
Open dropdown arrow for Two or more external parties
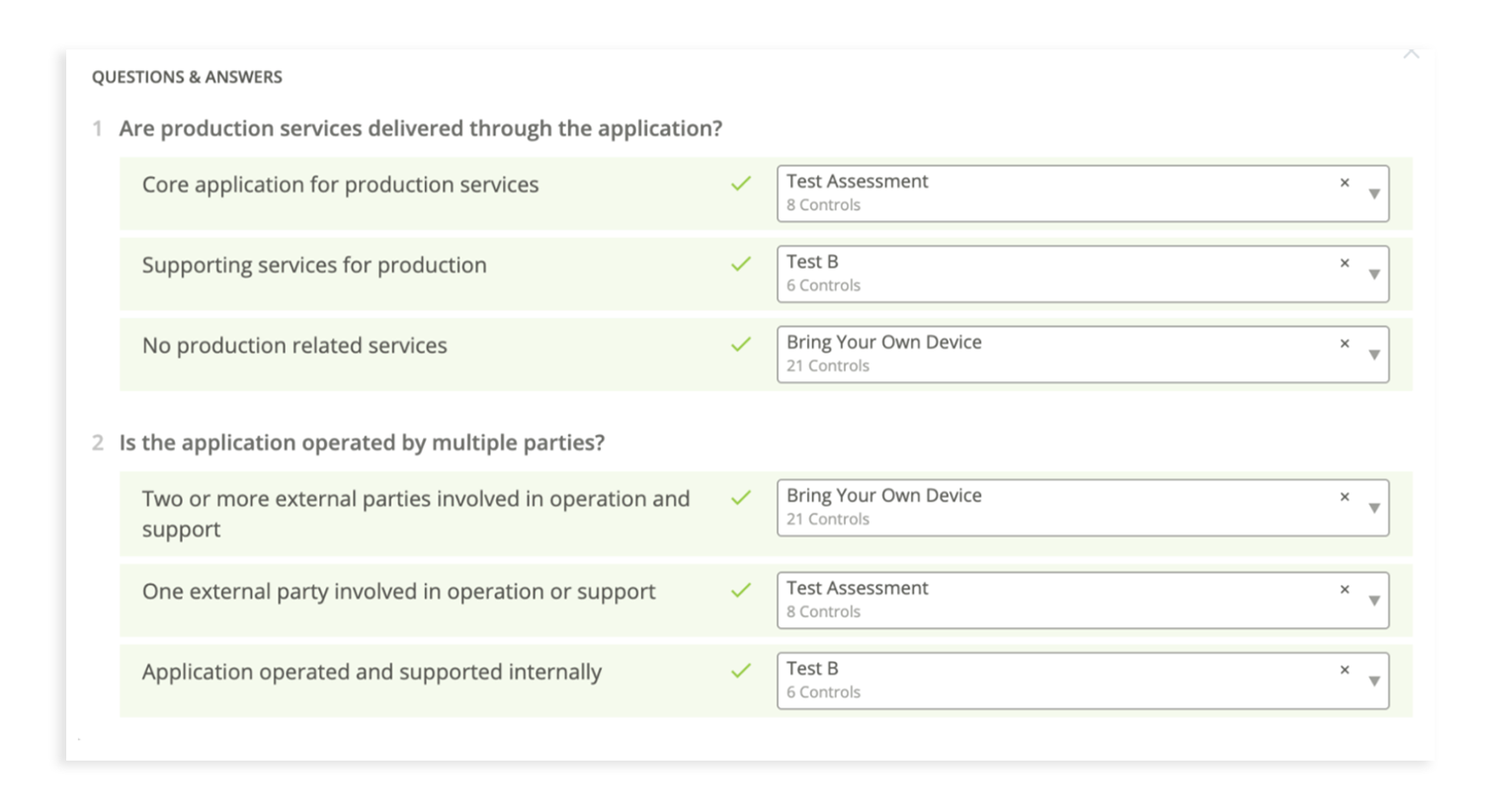[x=1373, y=509]
